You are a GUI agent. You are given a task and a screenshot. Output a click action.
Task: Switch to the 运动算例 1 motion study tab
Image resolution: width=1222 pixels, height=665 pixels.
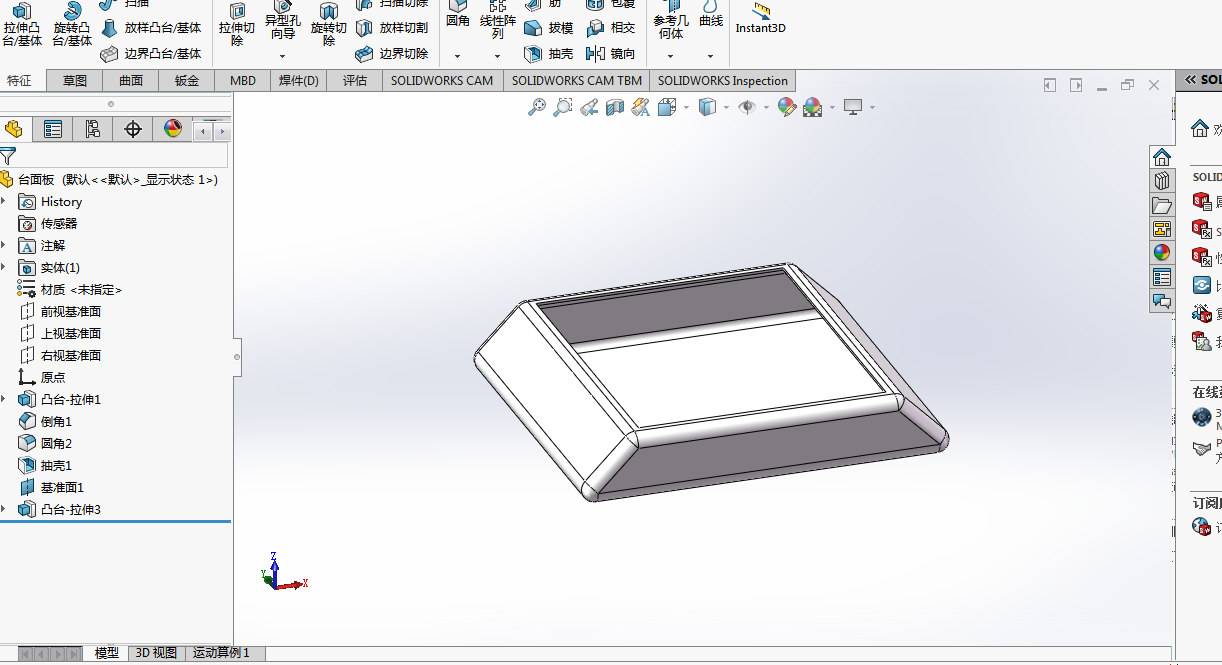coord(222,653)
